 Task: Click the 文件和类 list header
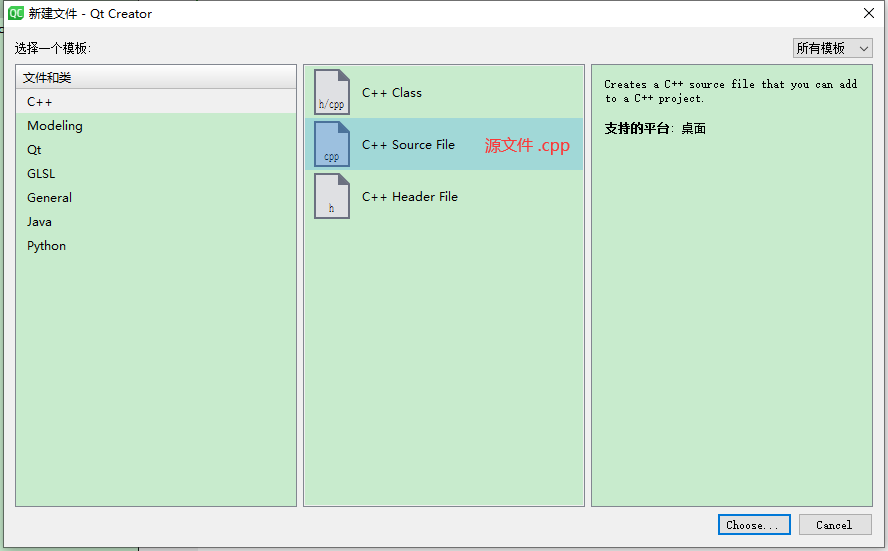(x=156, y=78)
